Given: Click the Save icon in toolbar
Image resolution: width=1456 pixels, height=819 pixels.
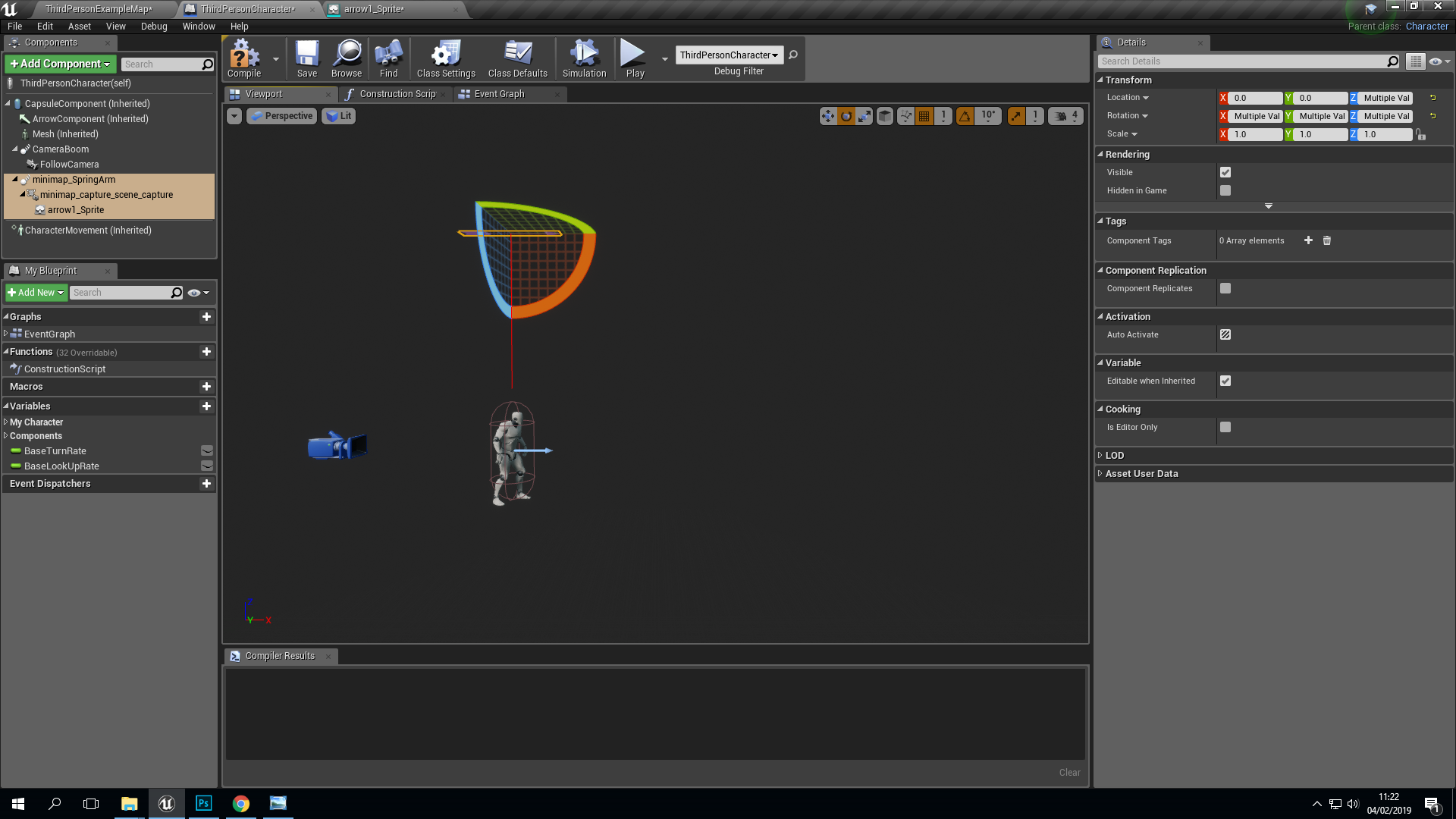Looking at the screenshot, I should [x=306, y=58].
